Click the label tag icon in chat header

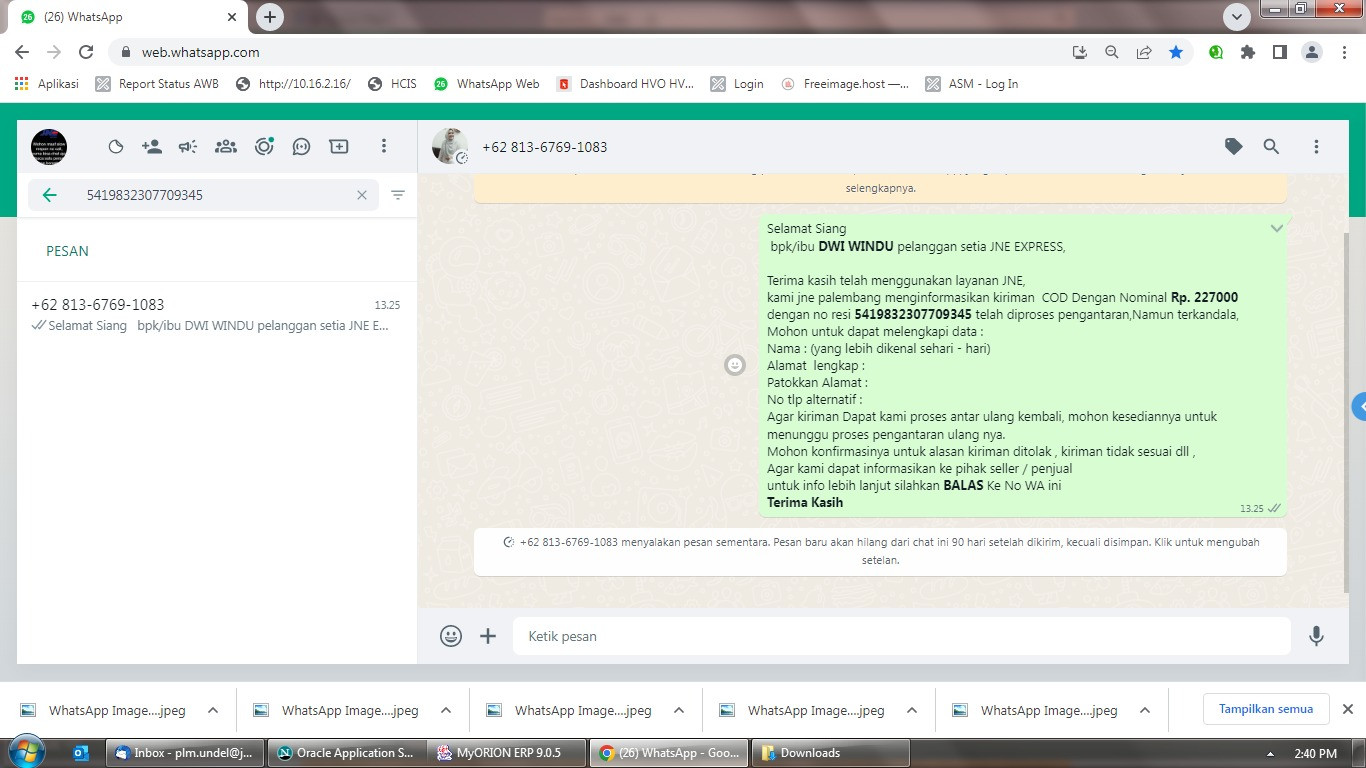coord(1234,147)
